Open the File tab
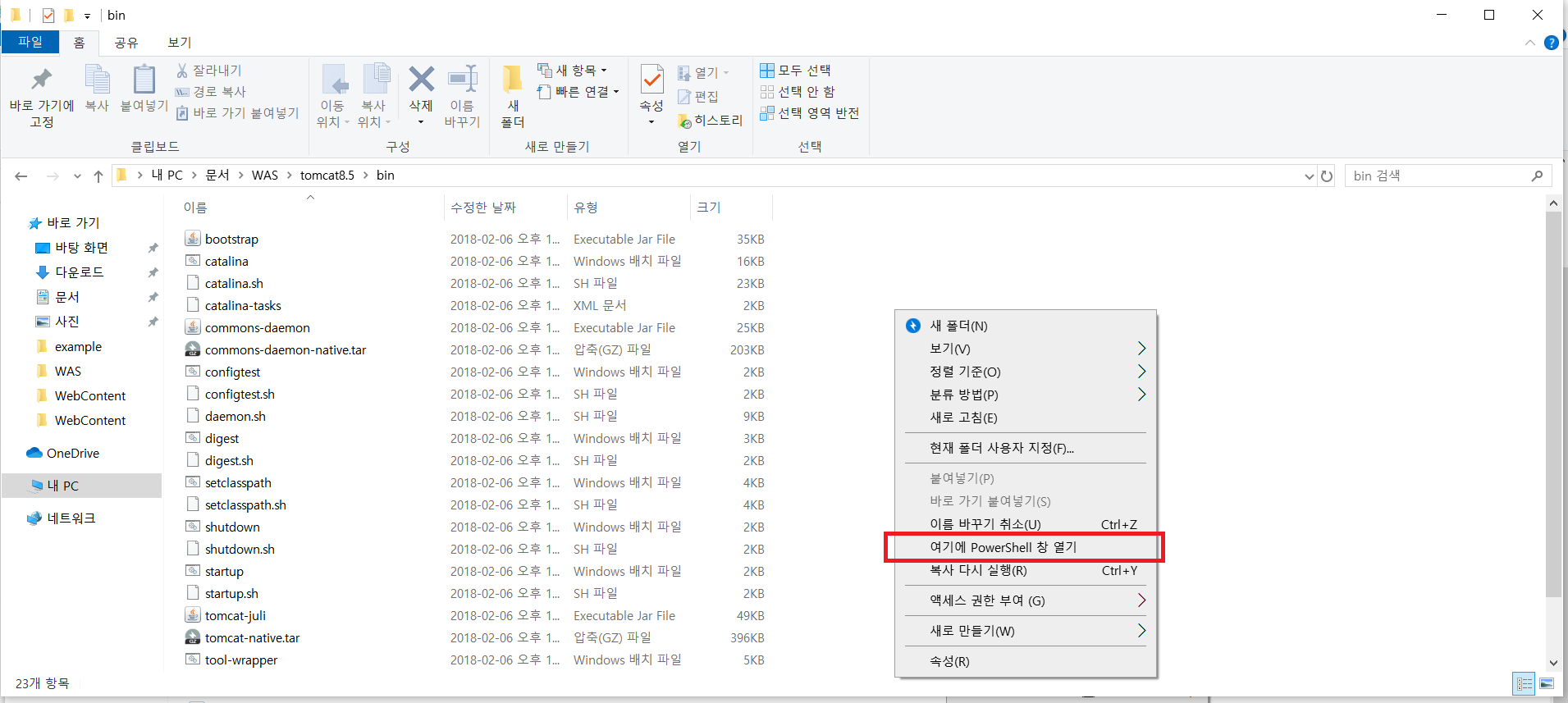 tap(30, 42)
